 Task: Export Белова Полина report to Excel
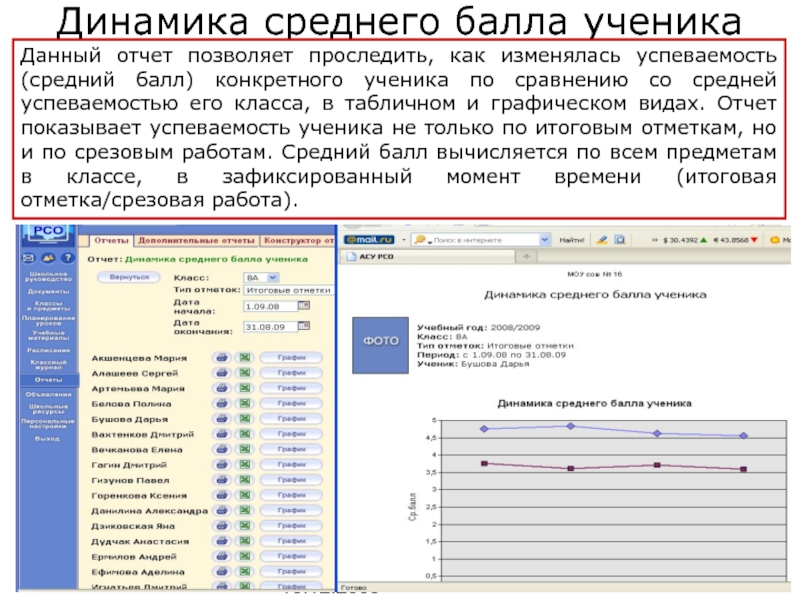245,404
